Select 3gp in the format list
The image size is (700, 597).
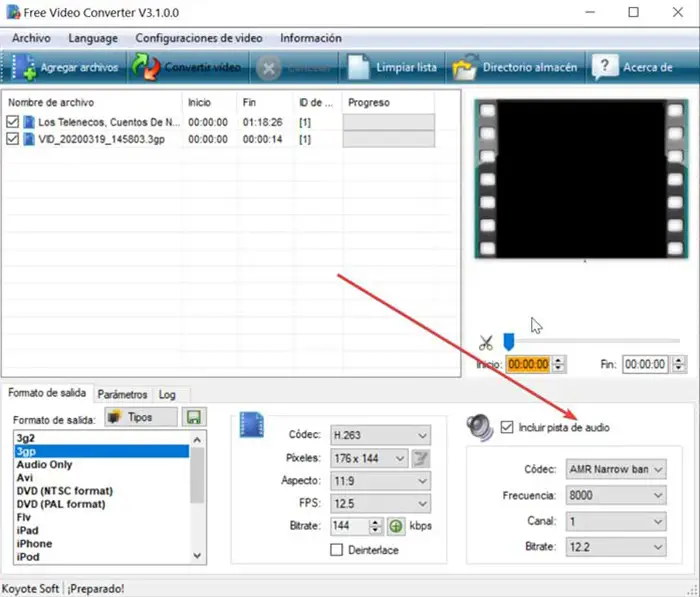(102, 451)
